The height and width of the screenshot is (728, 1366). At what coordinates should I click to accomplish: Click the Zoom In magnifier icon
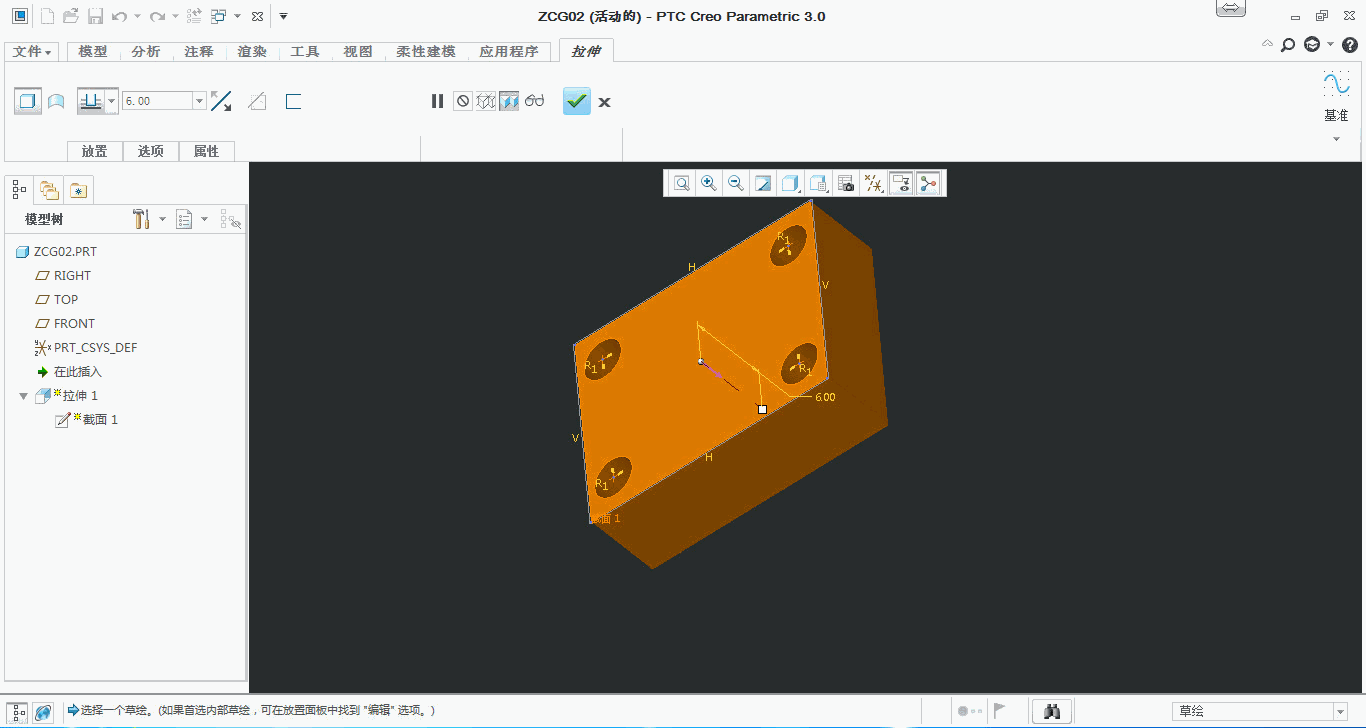coord(709,183)
